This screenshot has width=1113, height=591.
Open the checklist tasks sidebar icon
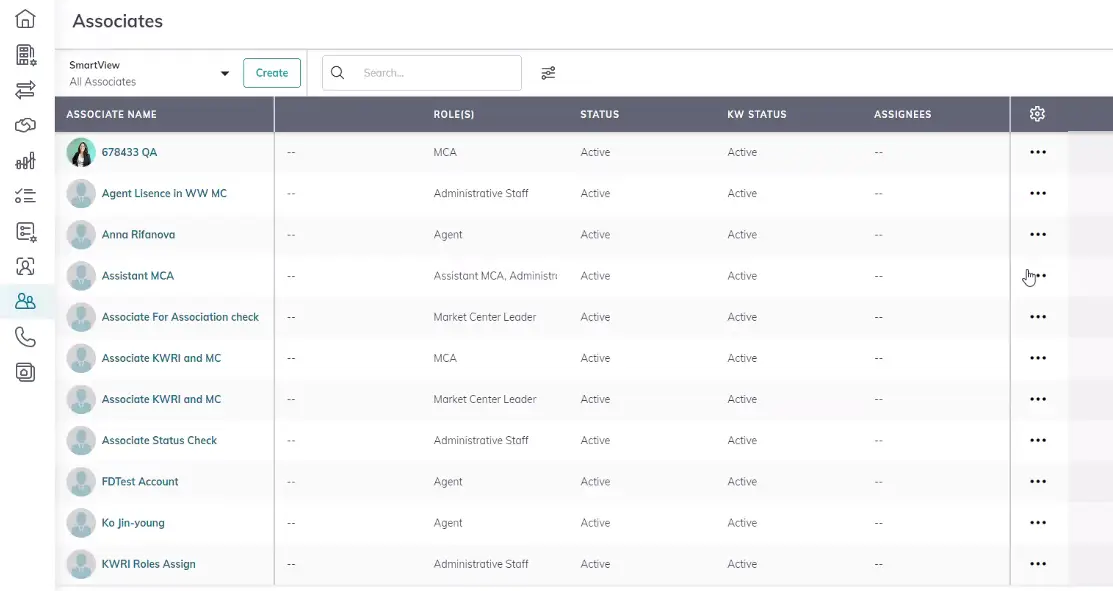click(25, 196)
